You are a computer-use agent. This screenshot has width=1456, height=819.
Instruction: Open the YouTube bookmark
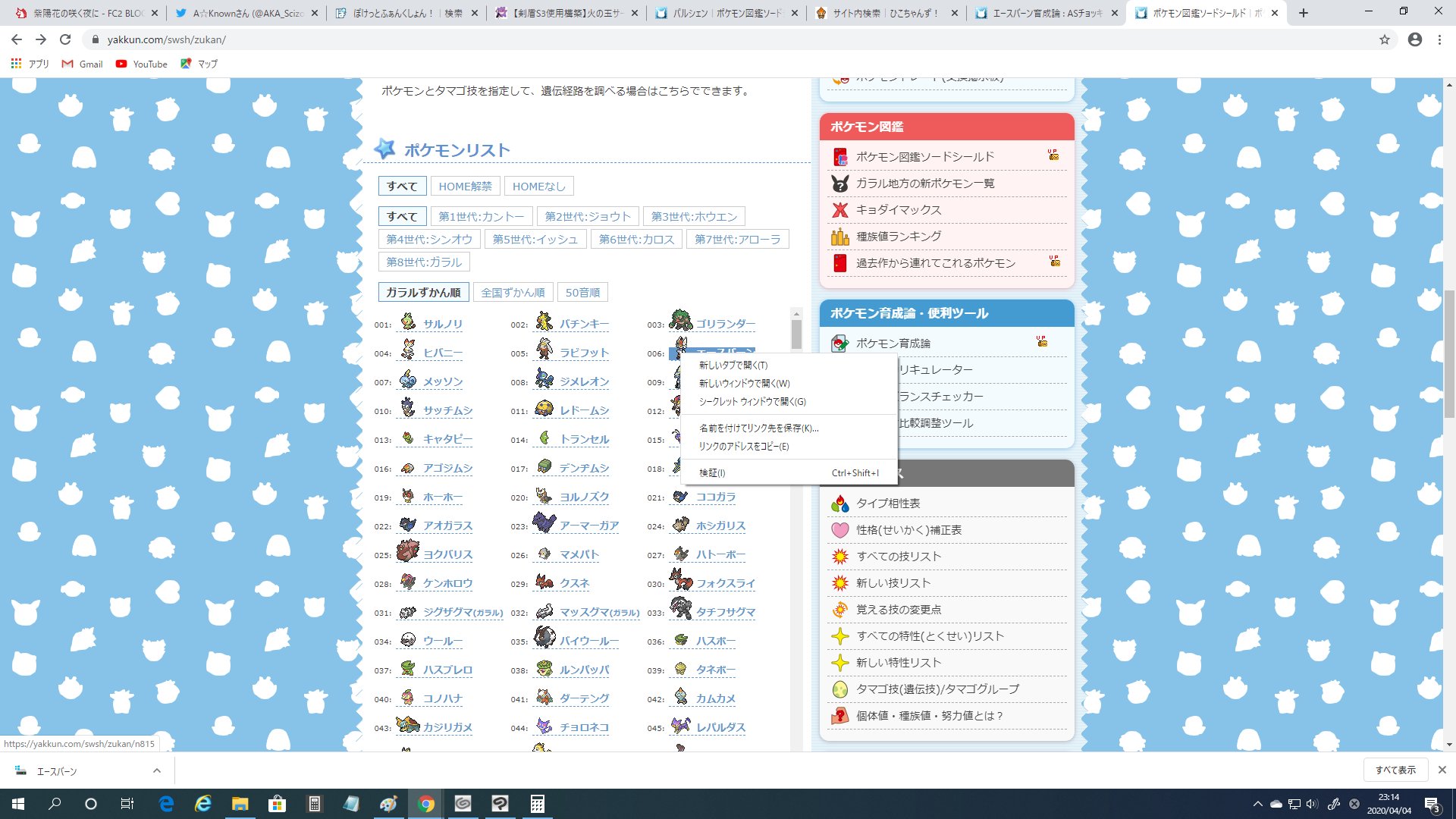(142, 64)
